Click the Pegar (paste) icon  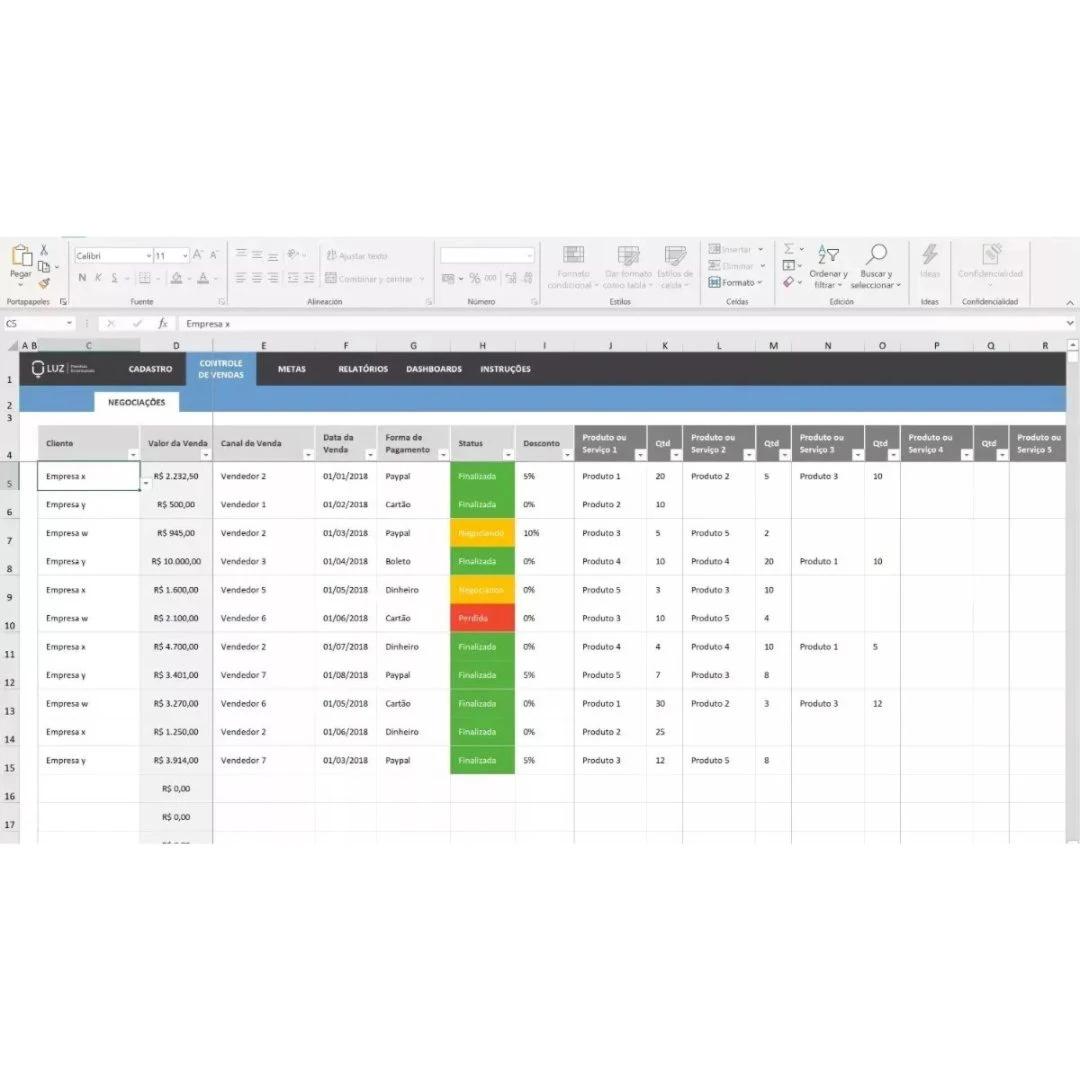[x=21, y=257]
